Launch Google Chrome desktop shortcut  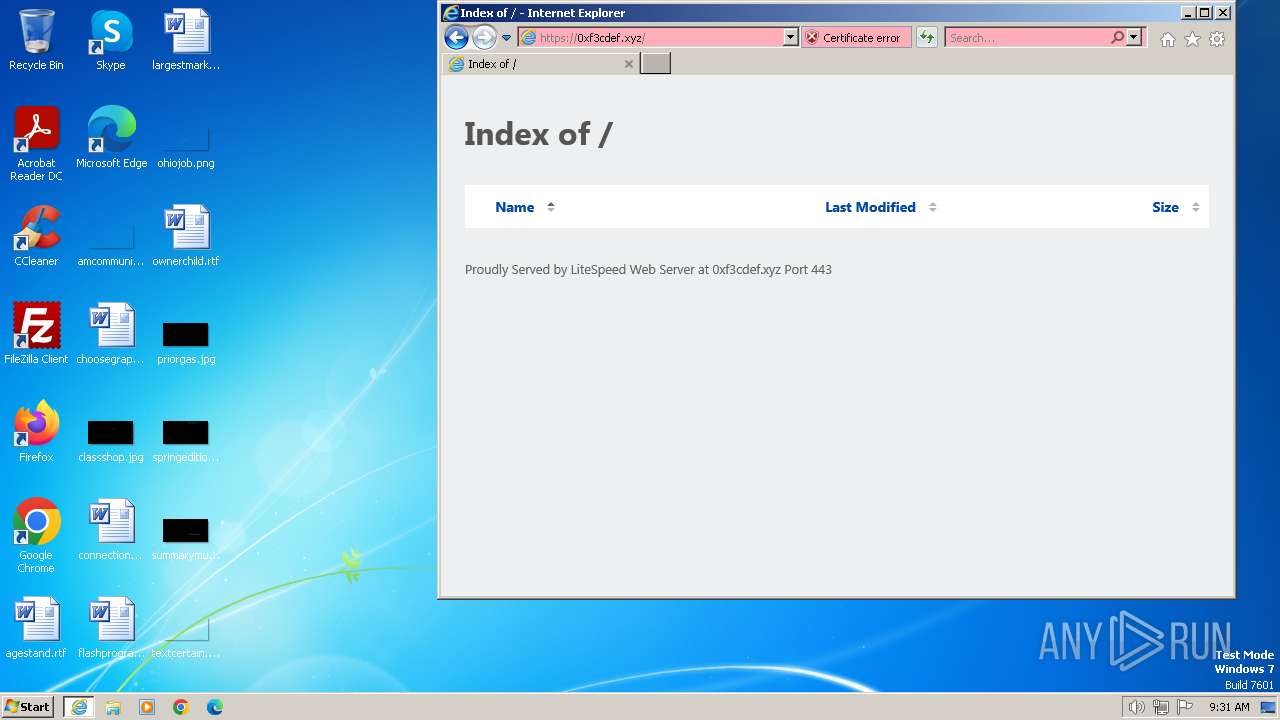click(x=36, y=537)
